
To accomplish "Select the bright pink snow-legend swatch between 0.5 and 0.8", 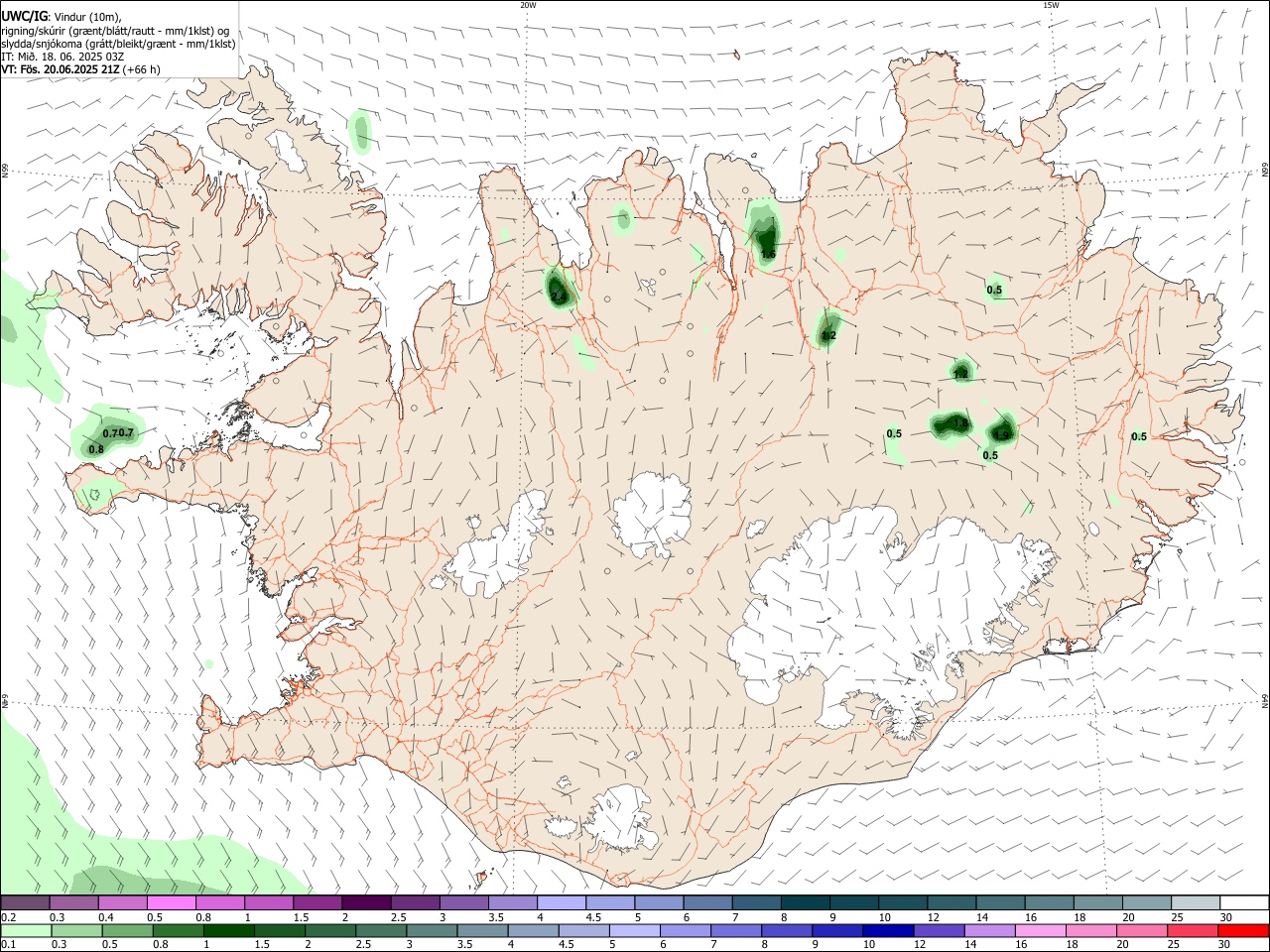I will [x=172, y=902].
